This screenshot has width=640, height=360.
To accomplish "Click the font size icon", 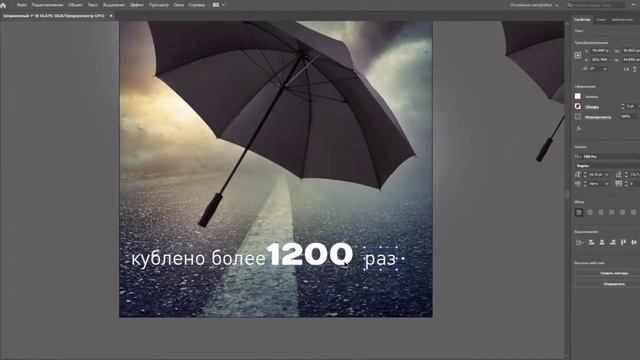I will (578, 174).
